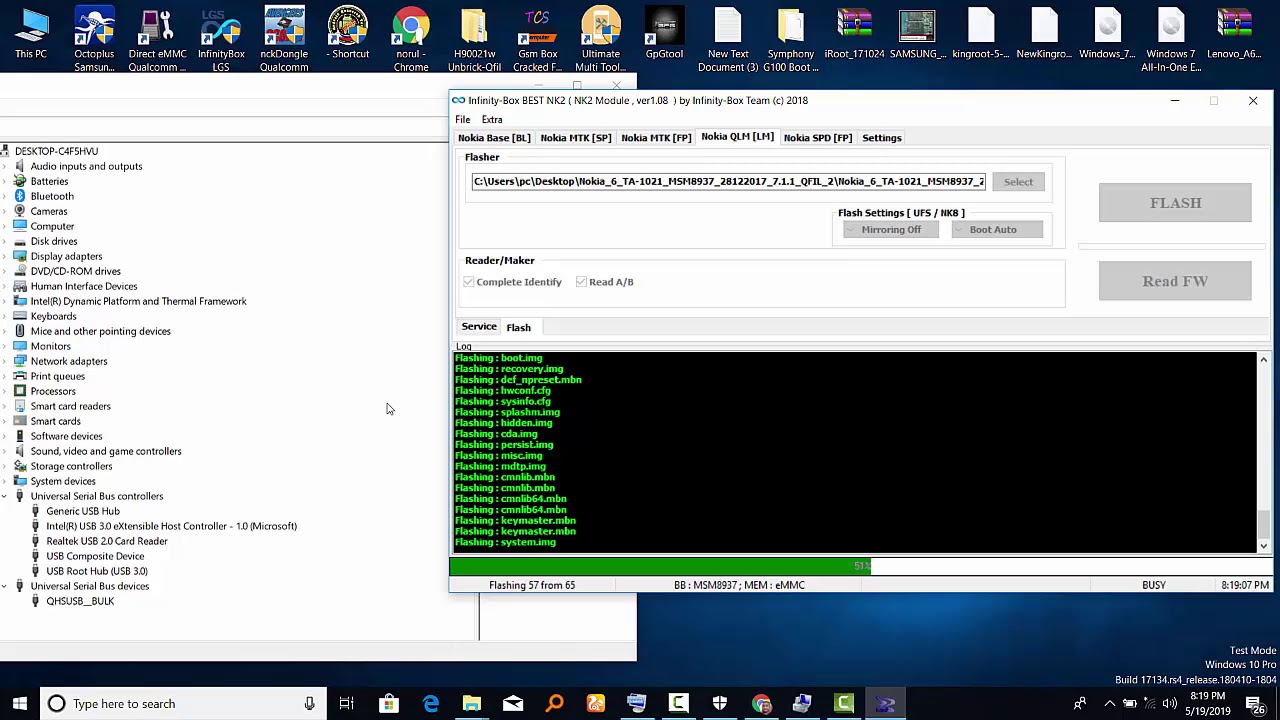Click firmware path input field

click(x=729, y=182)
